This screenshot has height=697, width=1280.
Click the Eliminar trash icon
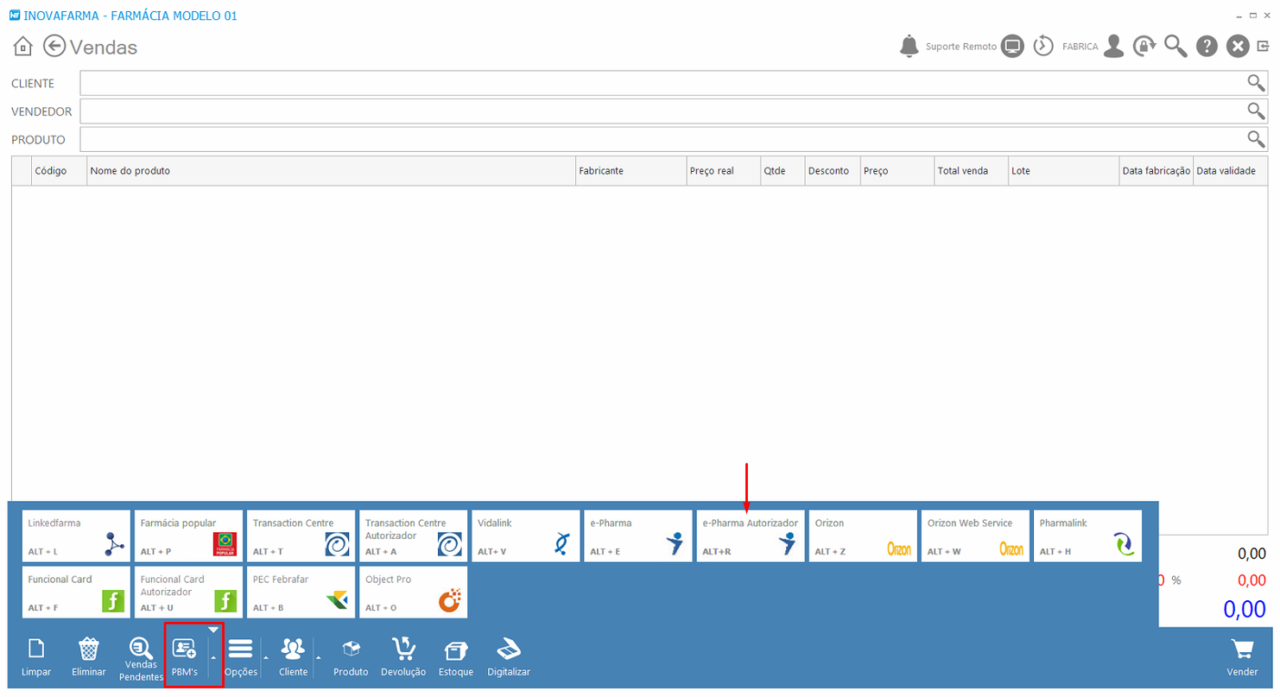pos(89,656)
